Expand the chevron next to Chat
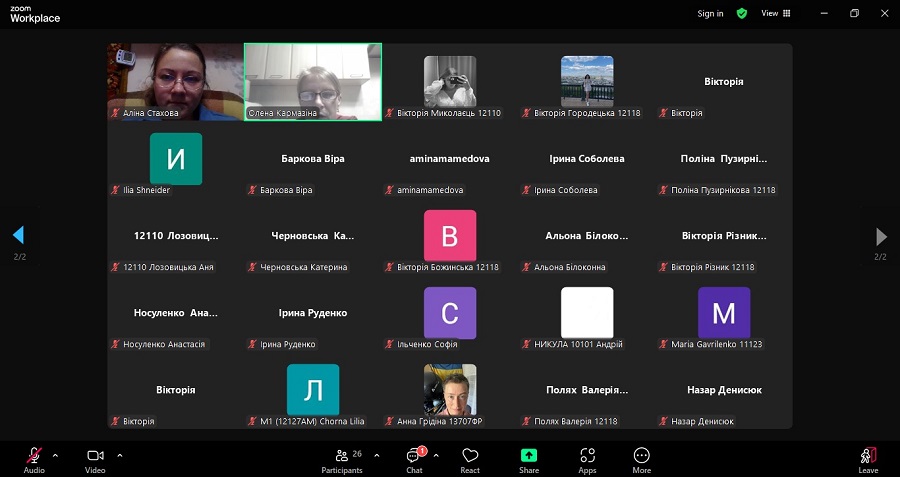The width and height of the screenshot is (900, 477). [x=436, y=455]
